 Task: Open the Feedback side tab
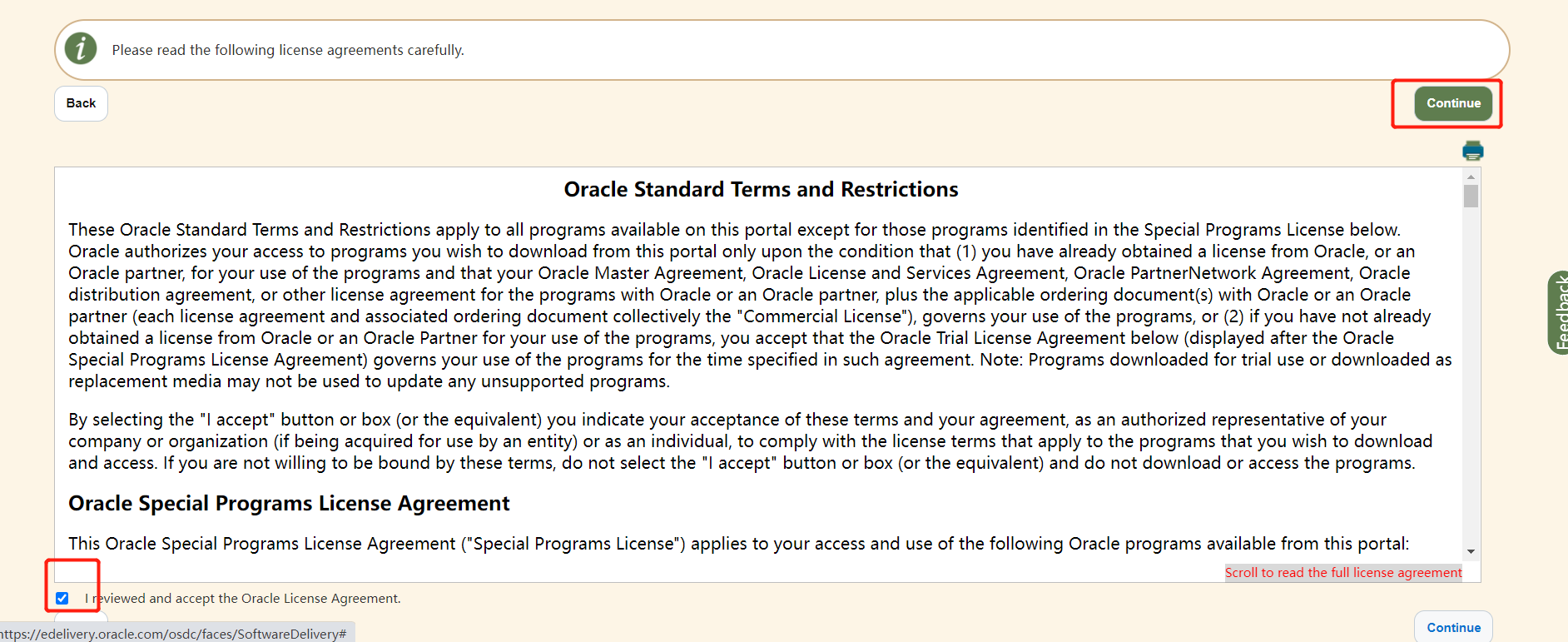(1559, 313)
